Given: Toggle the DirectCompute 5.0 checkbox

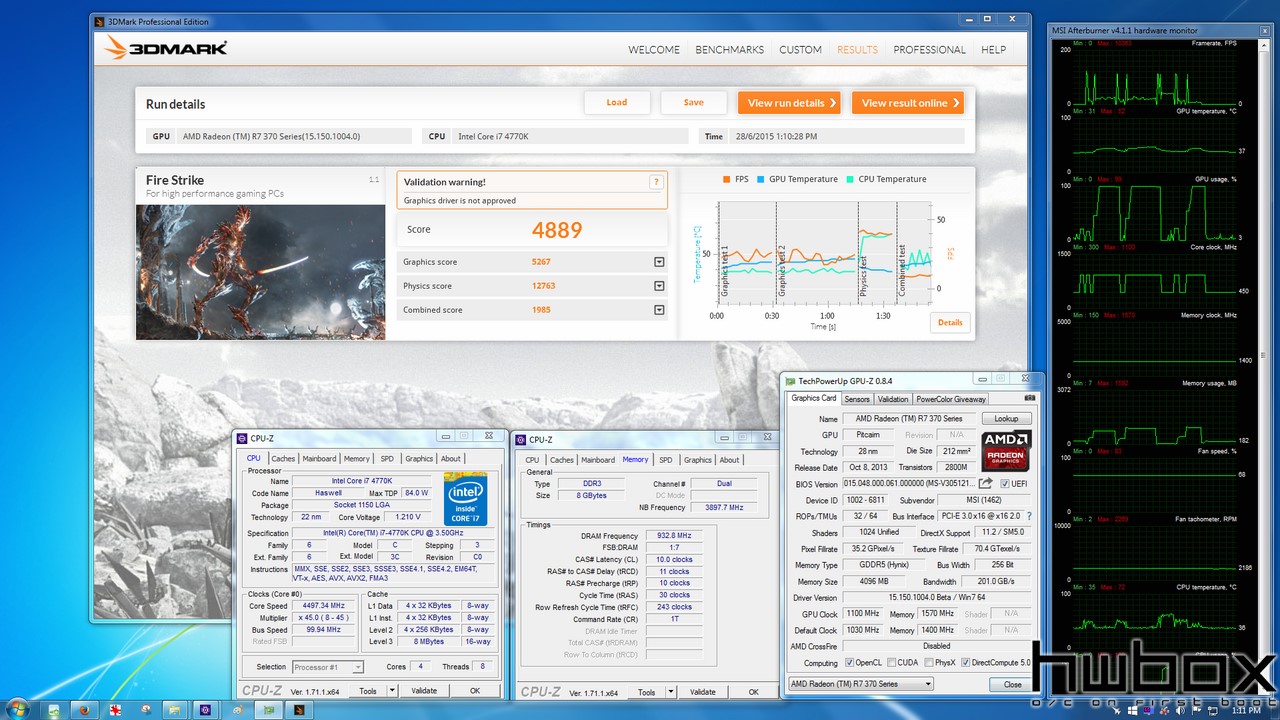Looking at the screenshot, I should point(966,662).
